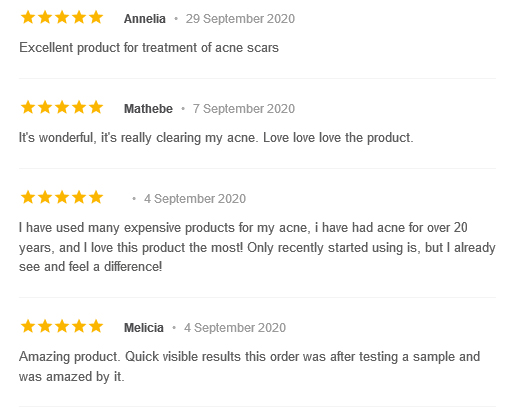The width and height of the screenshot is (514, 408).
Task: Click second star of anonymous 4 September review
Action: pyautogui.click(x=45, y=197)
